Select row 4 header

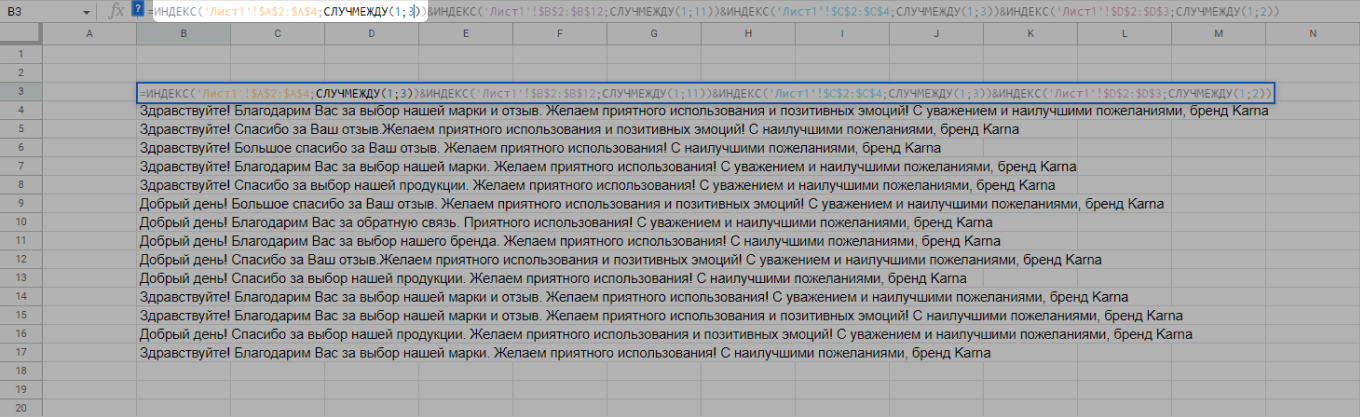coord(22,111)
